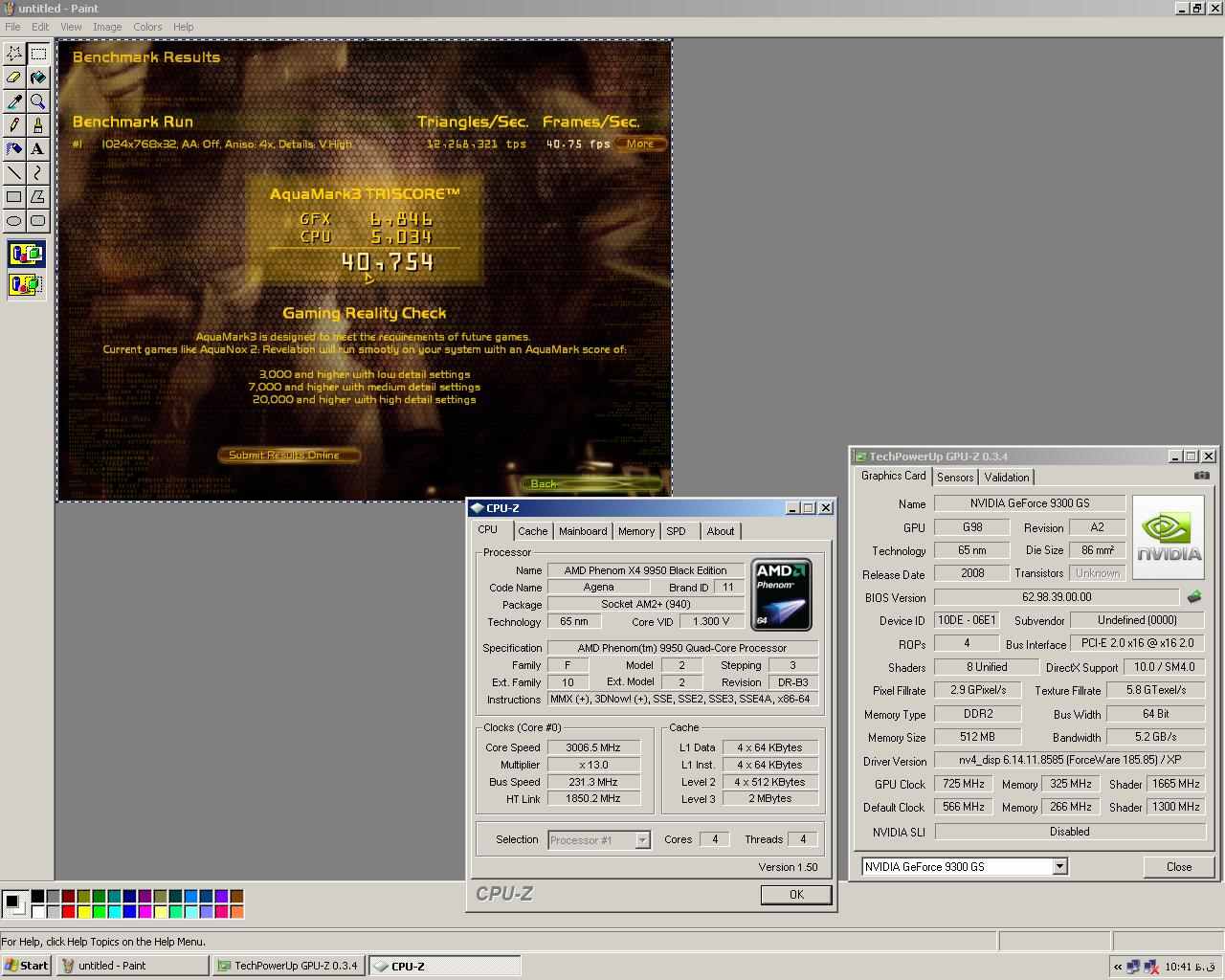Pick the Eraser tool in Paint
Viewport: 1225px width, 980px height.
click(14, 78)
